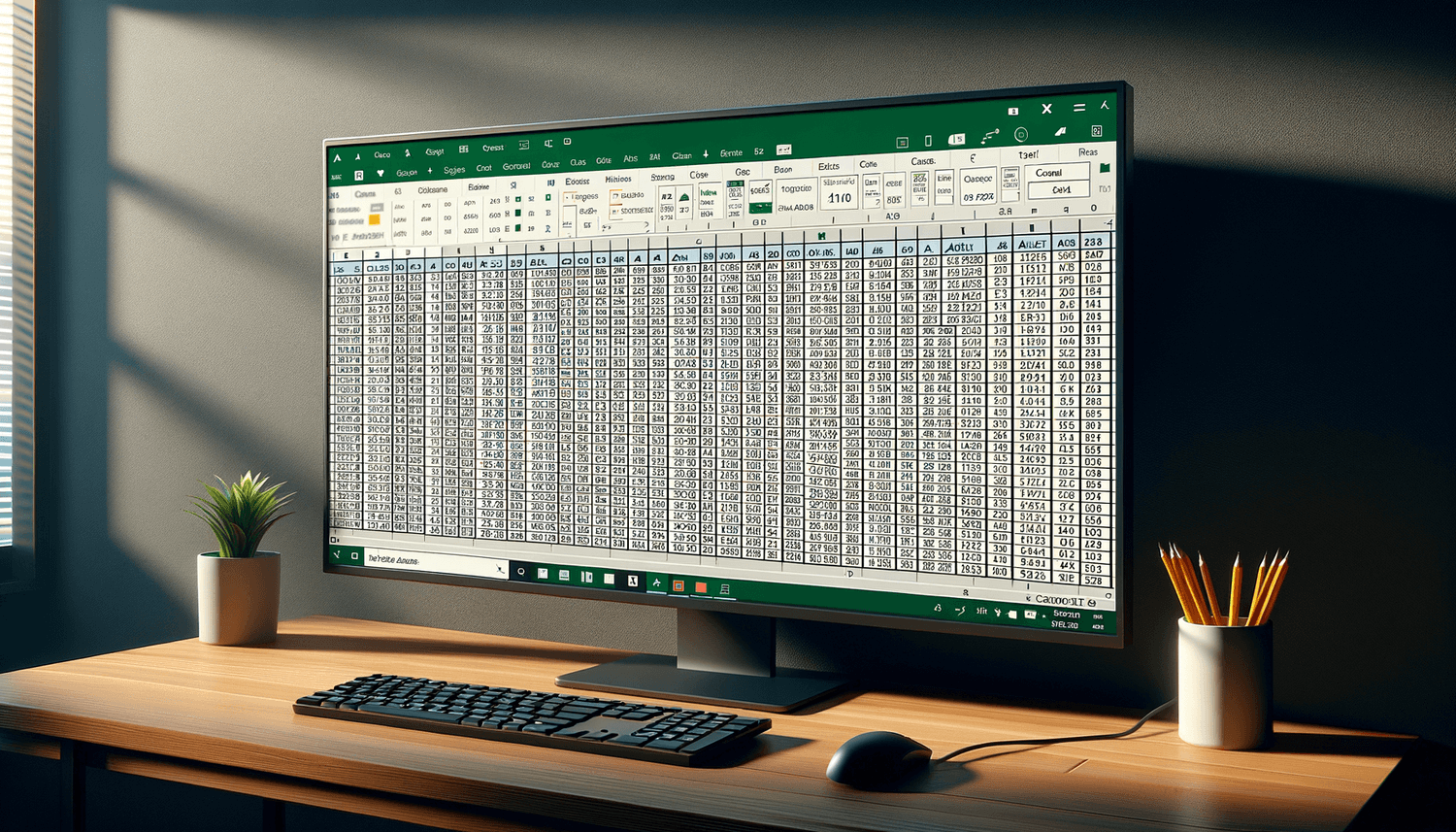Click the 'Stozin' clock in the system tray
The width and height of the screenshot is (1456, 832).
click(1067, 615)
